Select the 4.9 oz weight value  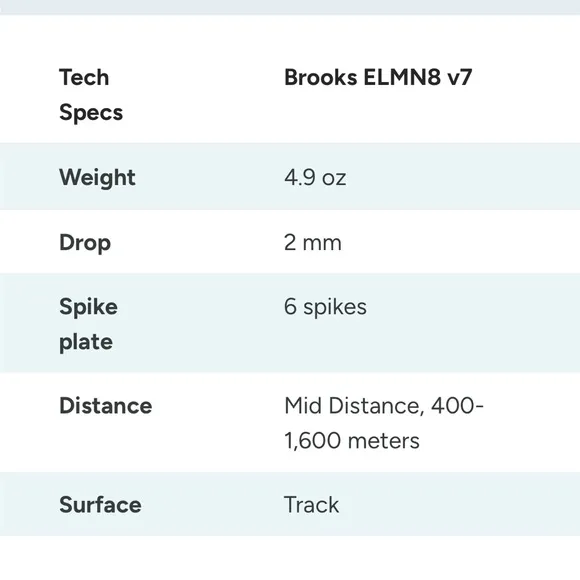click(315, 178)
